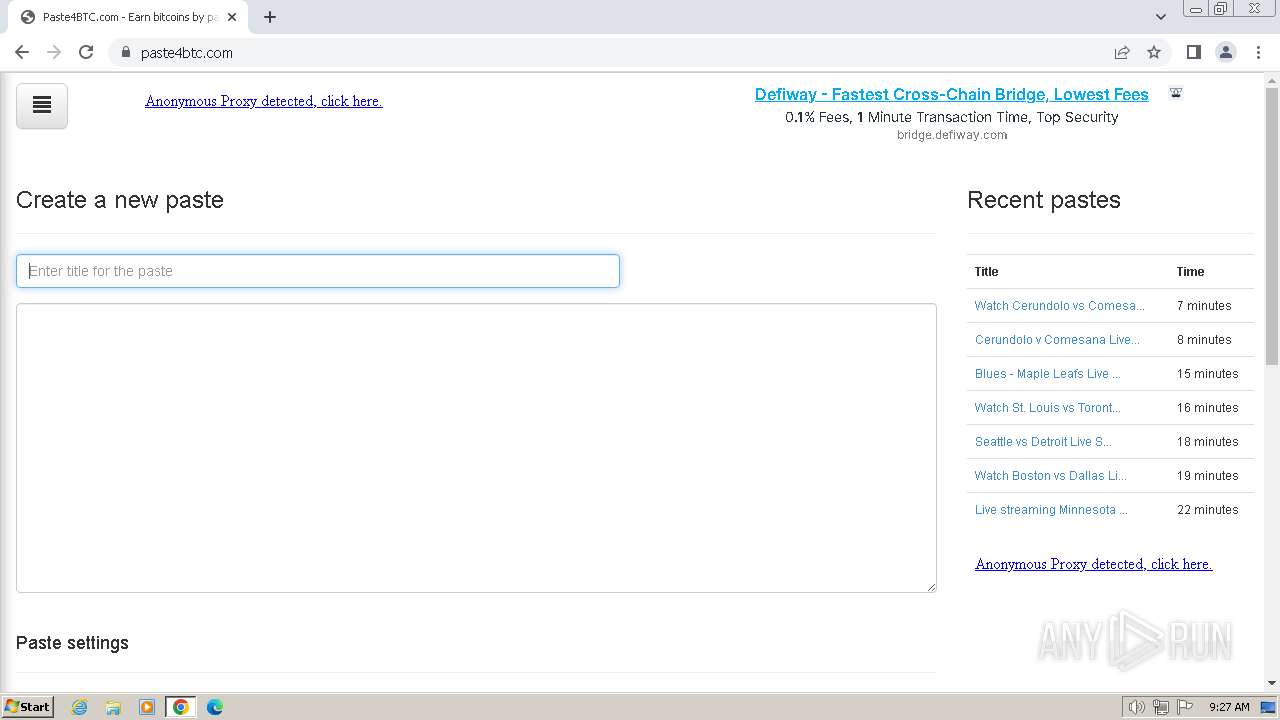1280x720 pixels.
Task: Open the hamburger menu button
Action: coord(42,105)
